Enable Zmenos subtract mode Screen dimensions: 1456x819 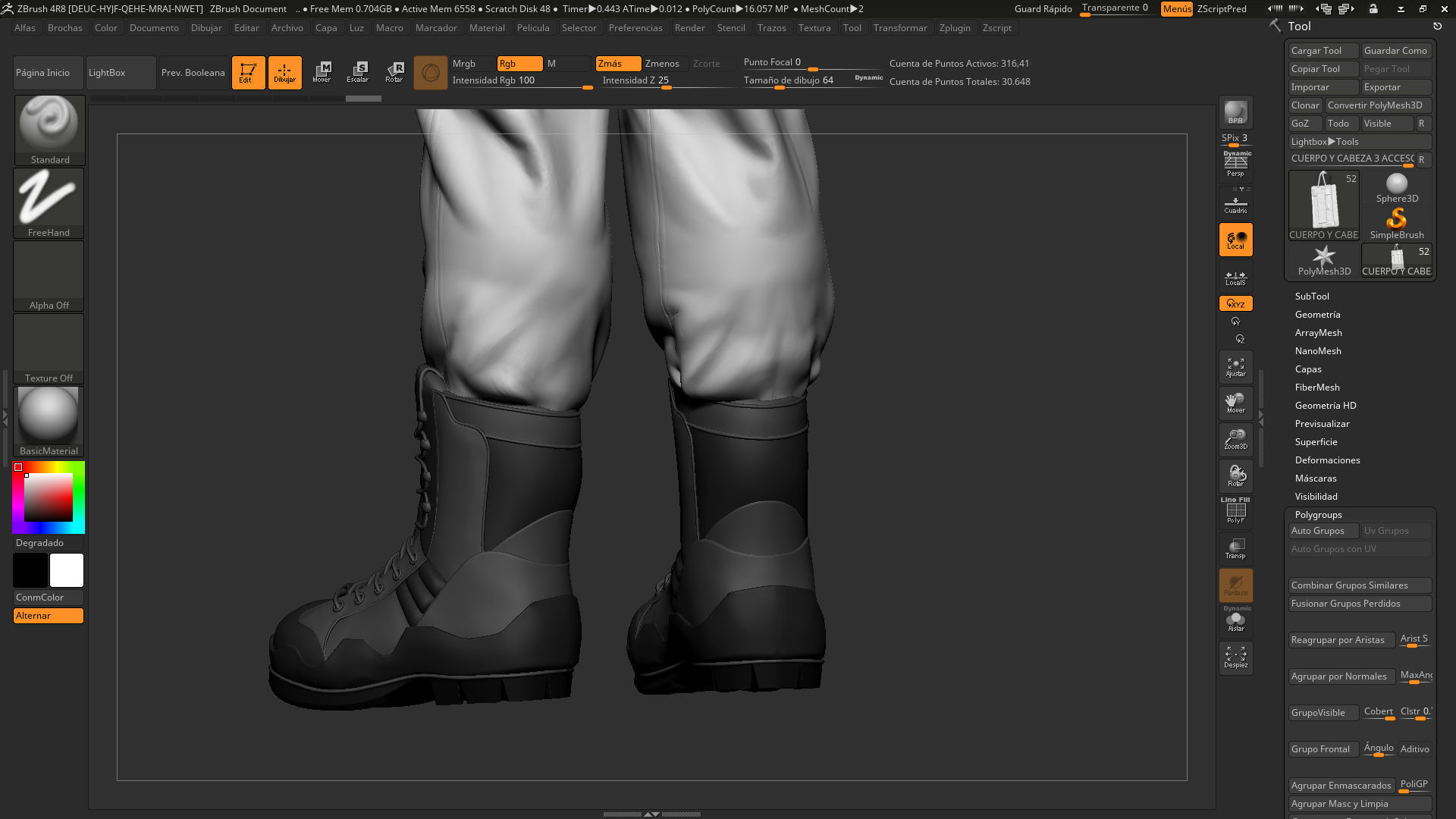coord(664,64)
